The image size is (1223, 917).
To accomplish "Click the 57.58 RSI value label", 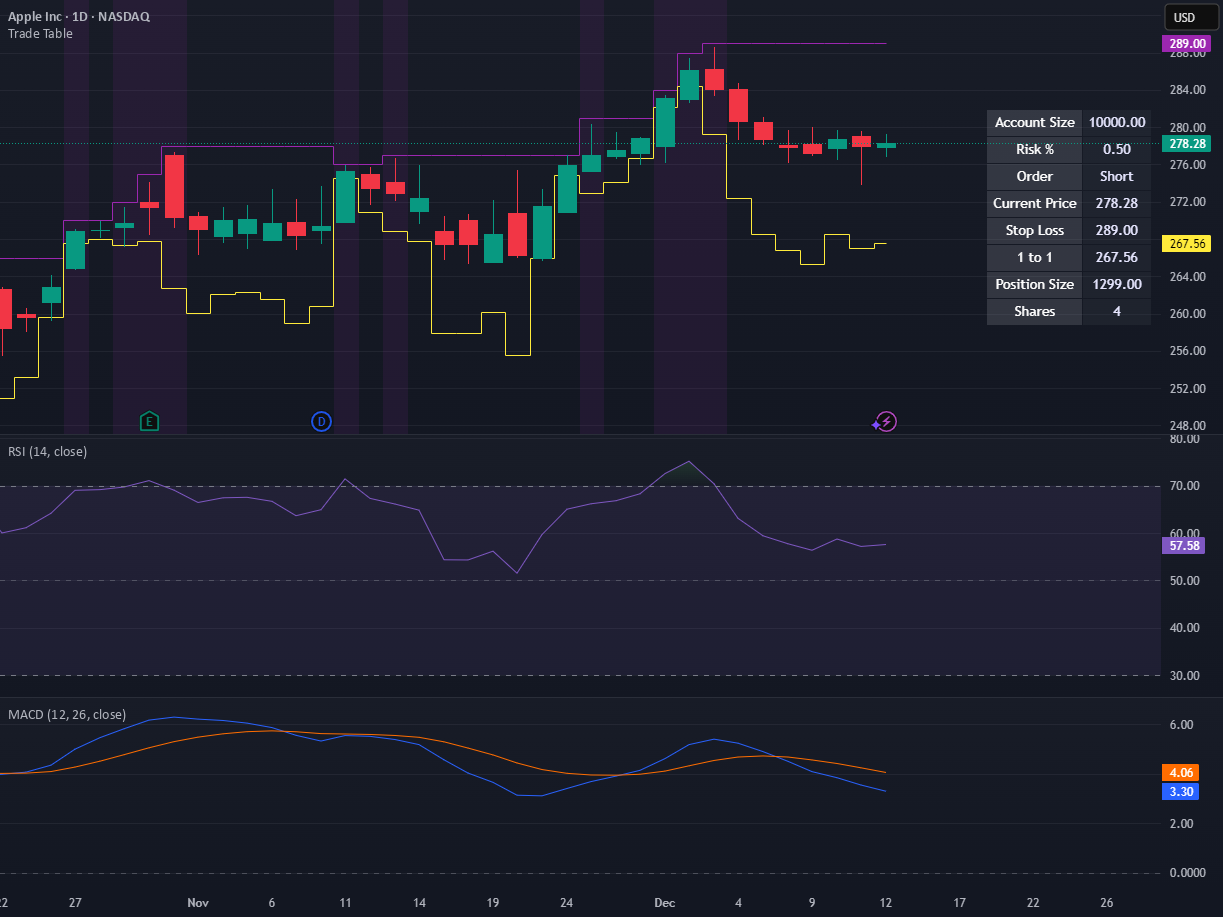I will [x=1182, y=546].
